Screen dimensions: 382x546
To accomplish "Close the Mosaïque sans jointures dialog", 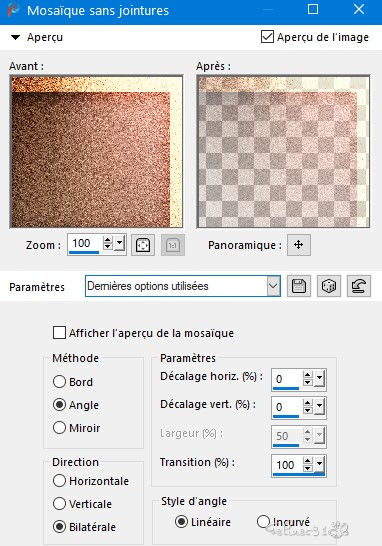I will point(359,9).
